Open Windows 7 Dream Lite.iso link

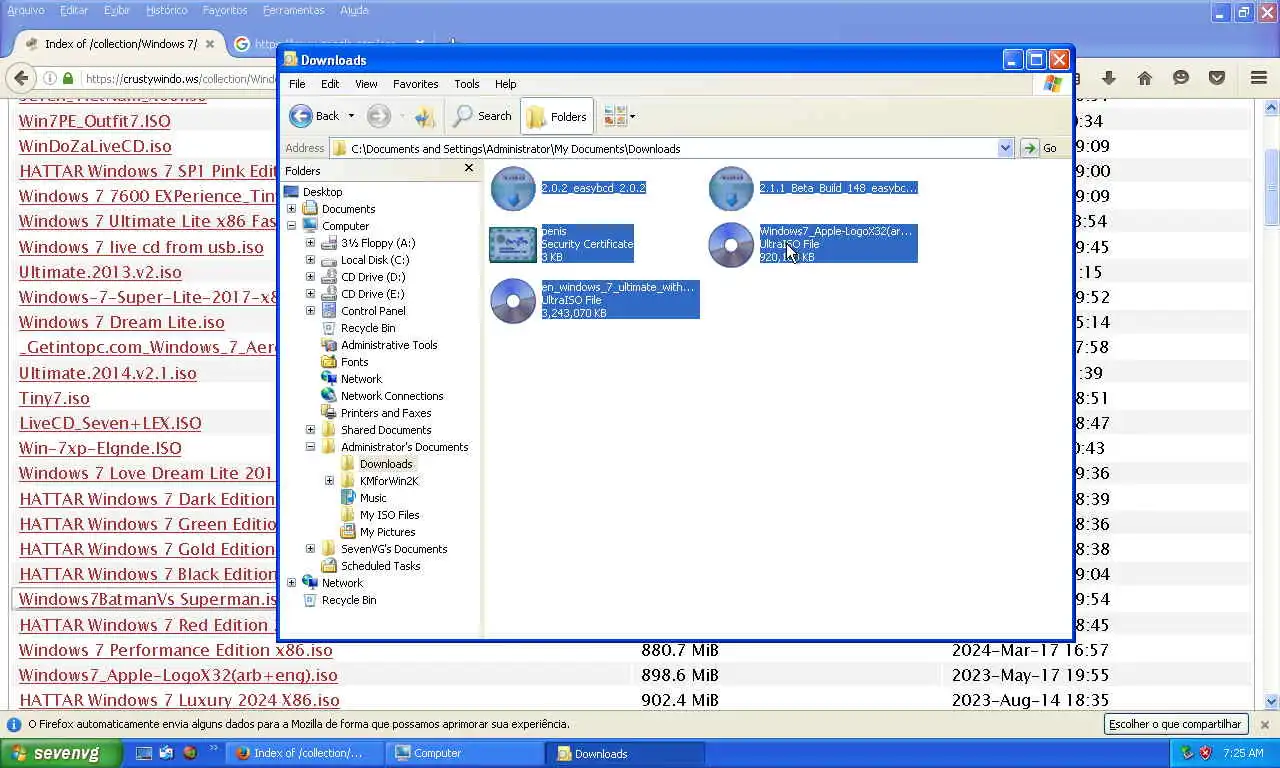[121, 322]
